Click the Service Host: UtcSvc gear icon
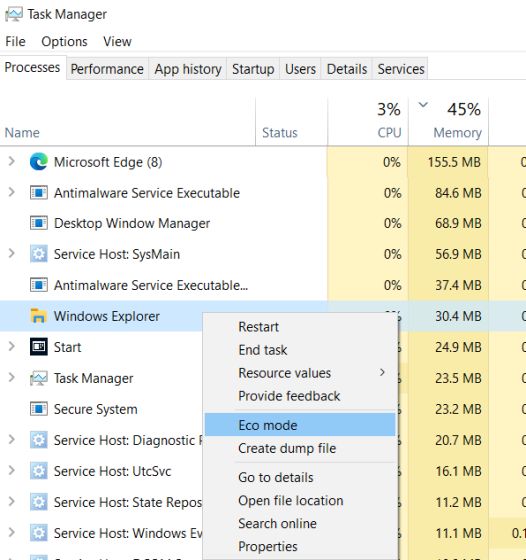This screenshot has height=560, width=526. tap(39, 471)
